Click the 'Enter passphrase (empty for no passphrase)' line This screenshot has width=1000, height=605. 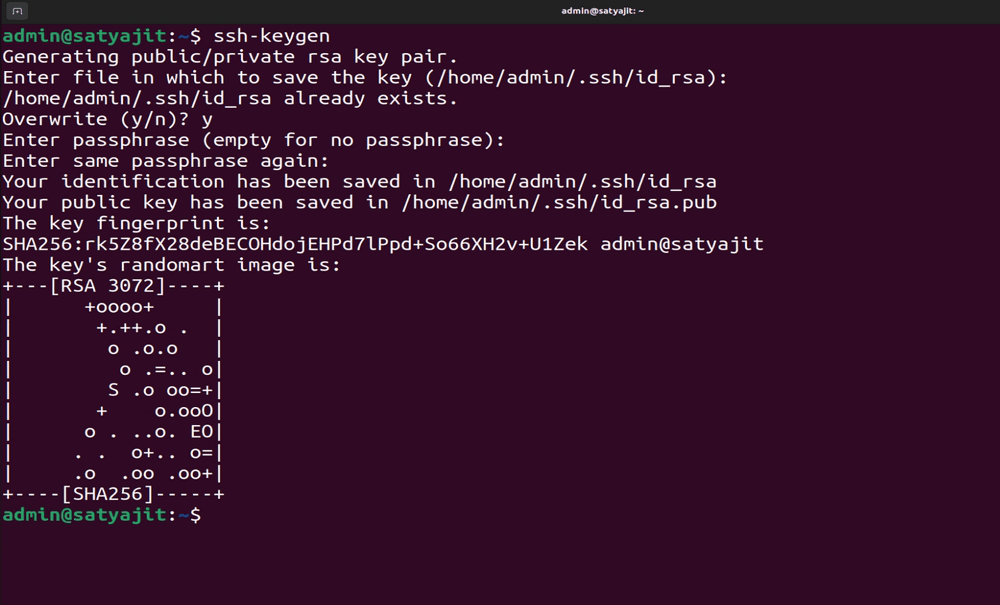[254, 140]
